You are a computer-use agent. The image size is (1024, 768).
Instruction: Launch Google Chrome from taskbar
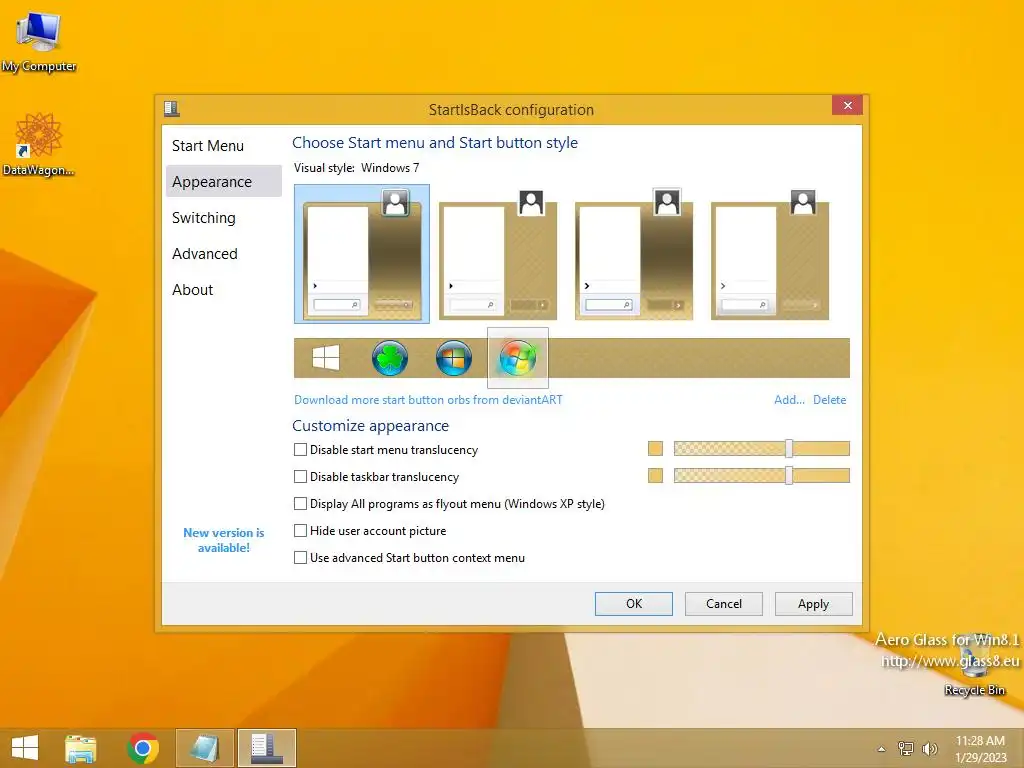click(143, 748)
